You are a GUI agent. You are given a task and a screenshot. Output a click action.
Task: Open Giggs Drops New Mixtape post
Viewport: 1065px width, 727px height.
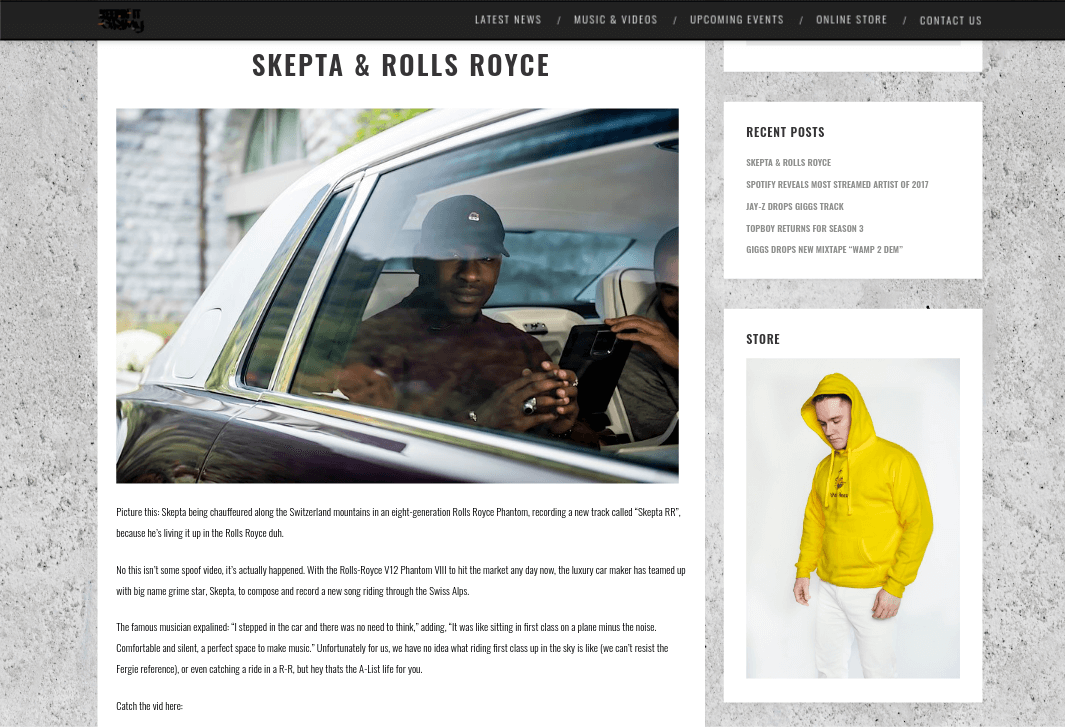825,249
